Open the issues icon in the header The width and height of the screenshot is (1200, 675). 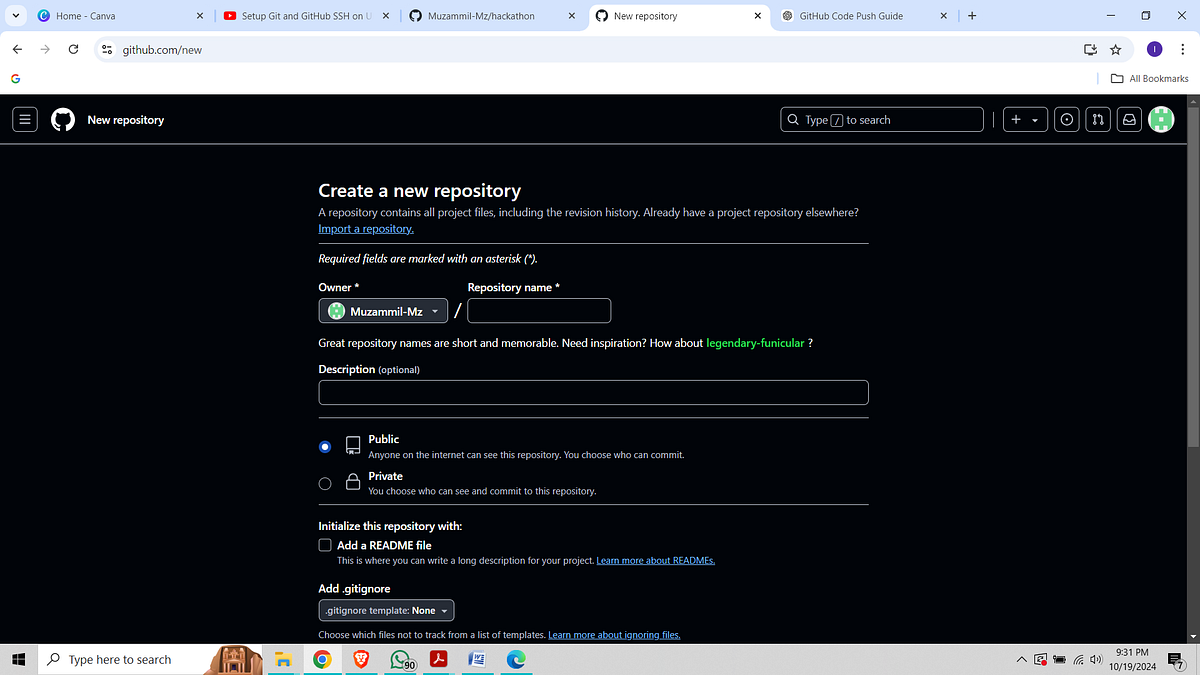[1066, 119]
